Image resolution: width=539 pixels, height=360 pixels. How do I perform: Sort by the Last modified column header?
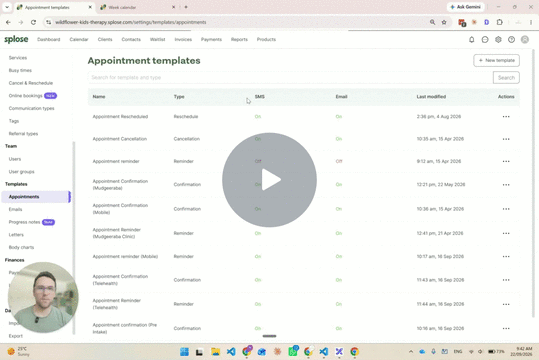coord(431,97)
